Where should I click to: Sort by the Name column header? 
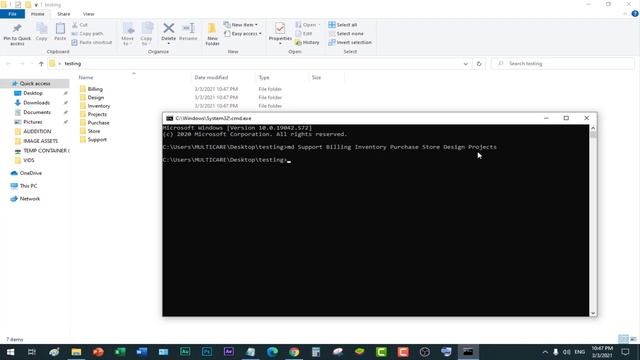[x=86, y=77]
